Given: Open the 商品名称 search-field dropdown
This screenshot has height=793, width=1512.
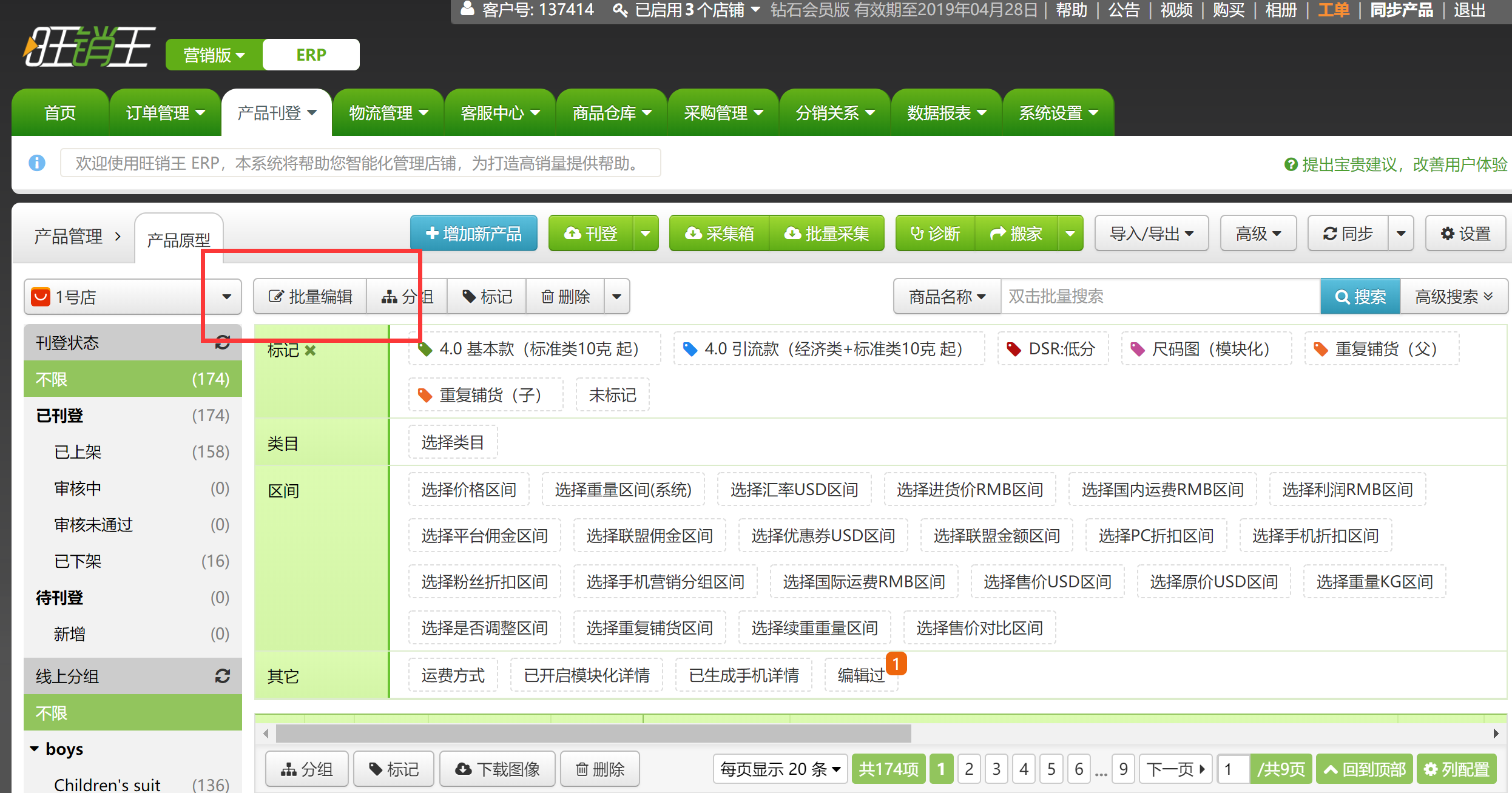Looking at the screenshot, I should (x=947, y=296).
